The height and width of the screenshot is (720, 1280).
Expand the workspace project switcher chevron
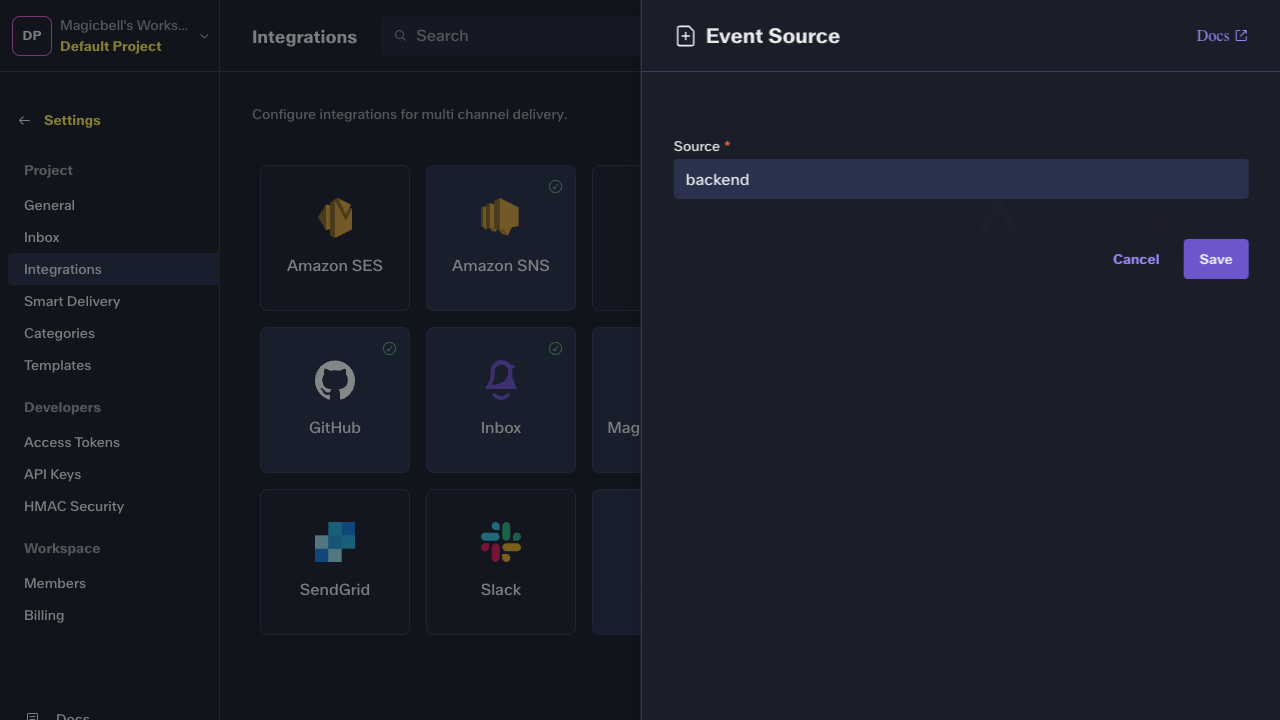[x=204, y=36]
